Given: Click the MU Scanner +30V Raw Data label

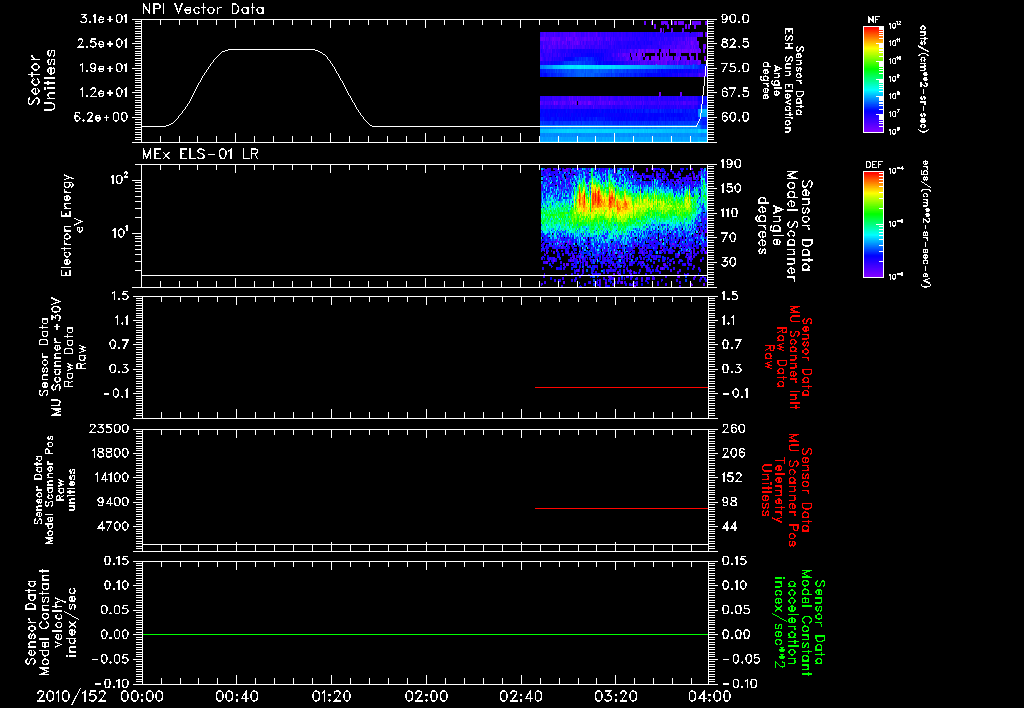Looking at the screenshot, I should click(62, 357).
